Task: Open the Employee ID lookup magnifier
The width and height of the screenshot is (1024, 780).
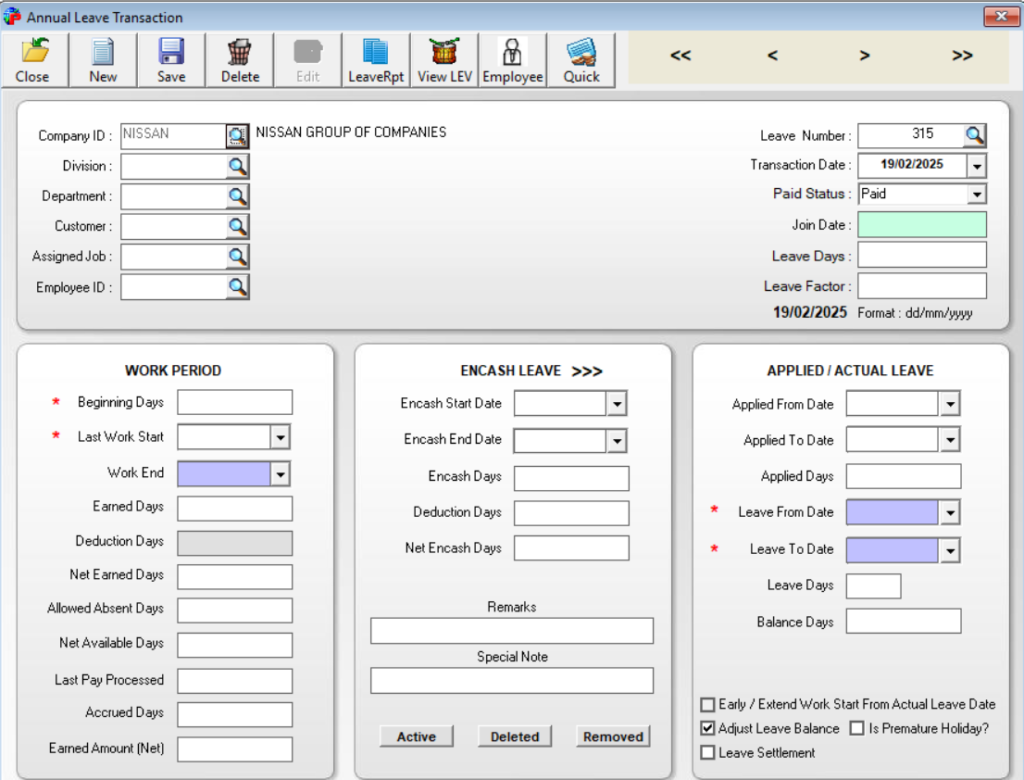Action: pyautogui.click(x=236, y=287)
